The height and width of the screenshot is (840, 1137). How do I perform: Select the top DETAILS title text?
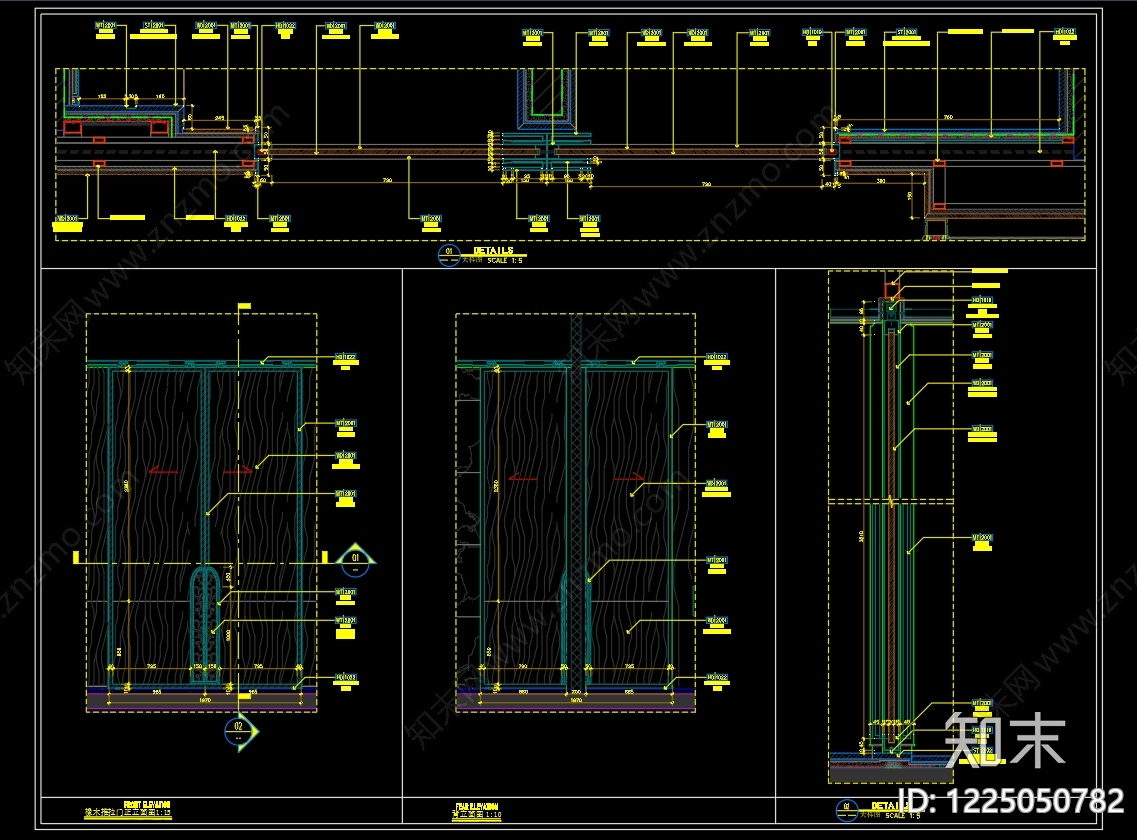click(x=493, y=250)
